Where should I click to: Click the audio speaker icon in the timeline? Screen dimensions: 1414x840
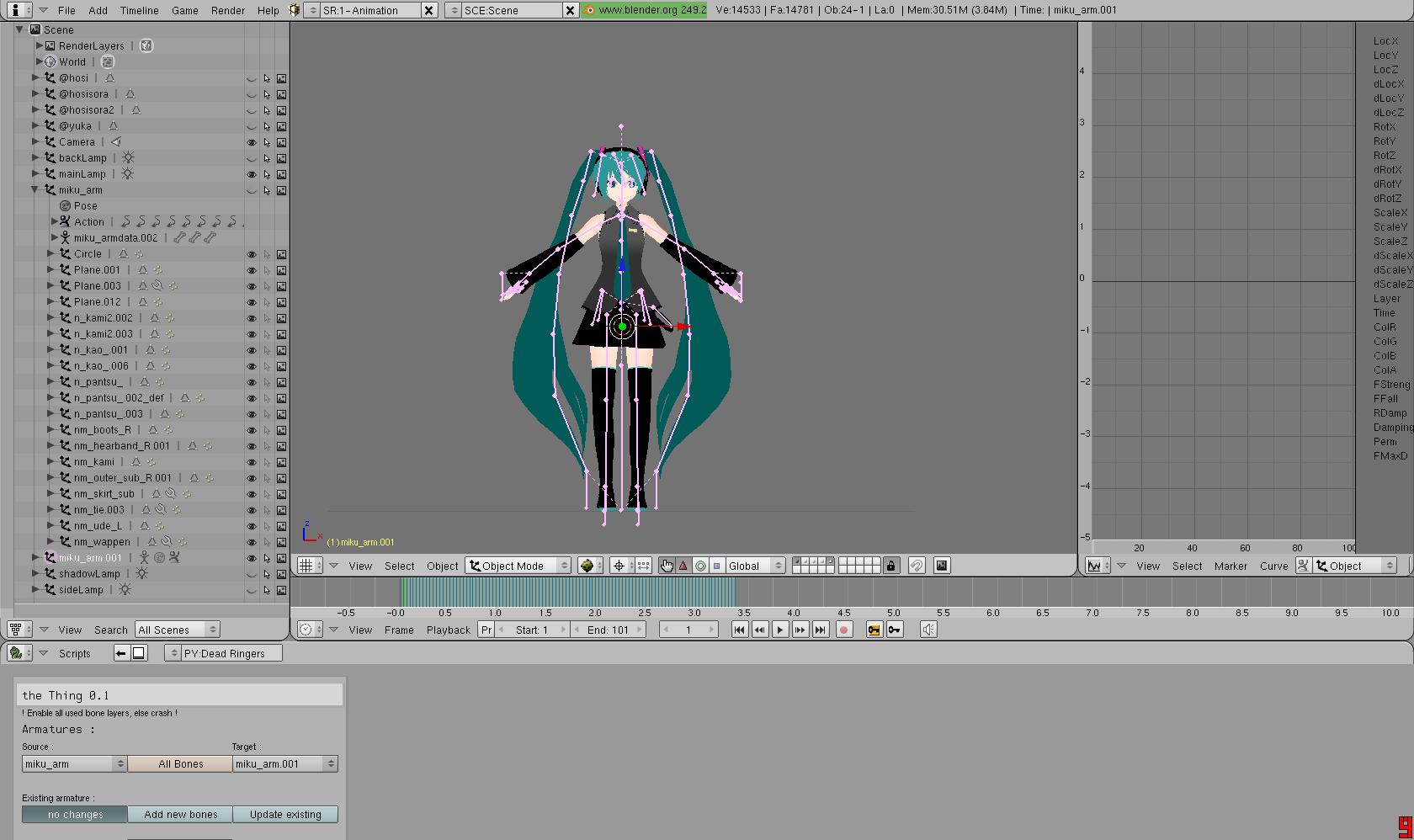pyautogui.click(x=928, y=630)
